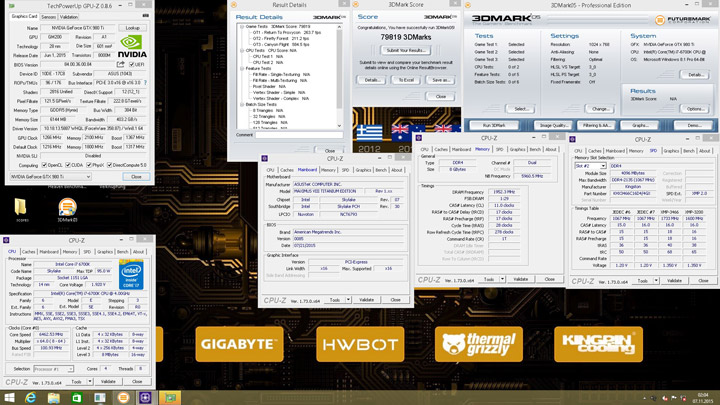Click the Submit Your Results button
Screen dimensions: 720x405
406,50
